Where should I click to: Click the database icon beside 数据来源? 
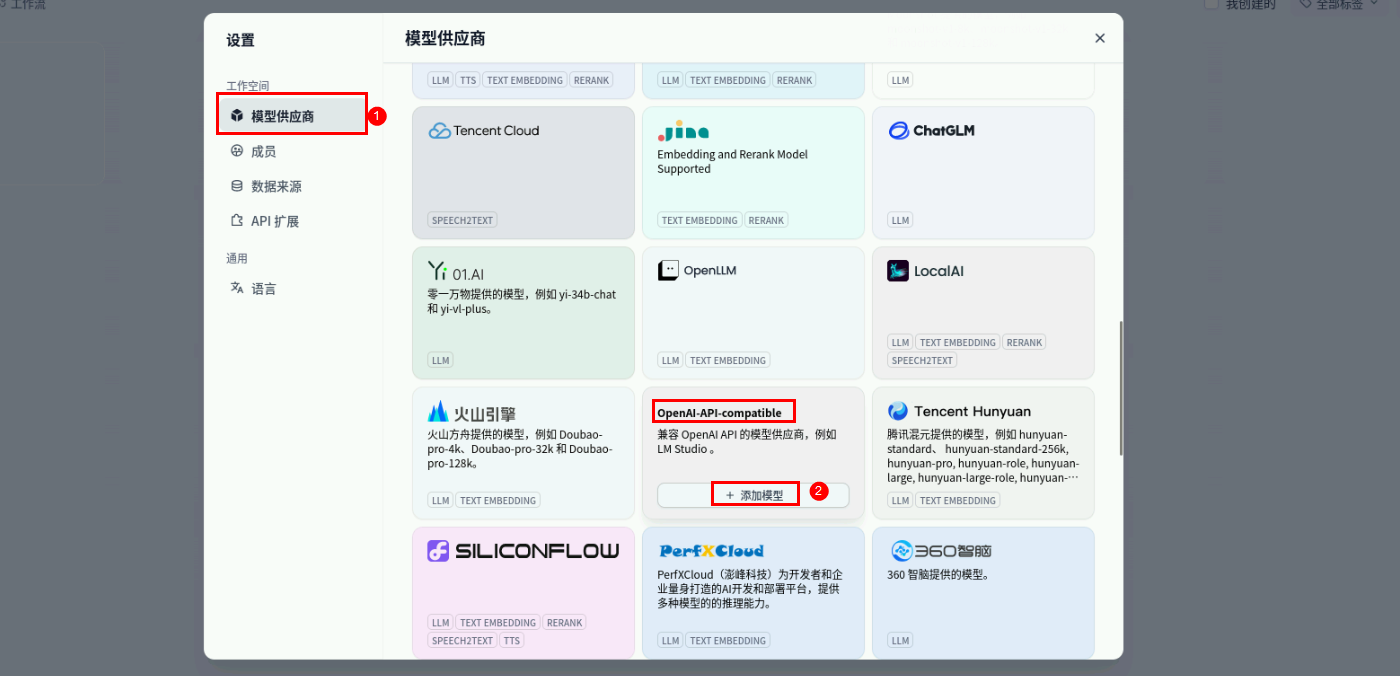pyautogui.click(x=237, y=186)
